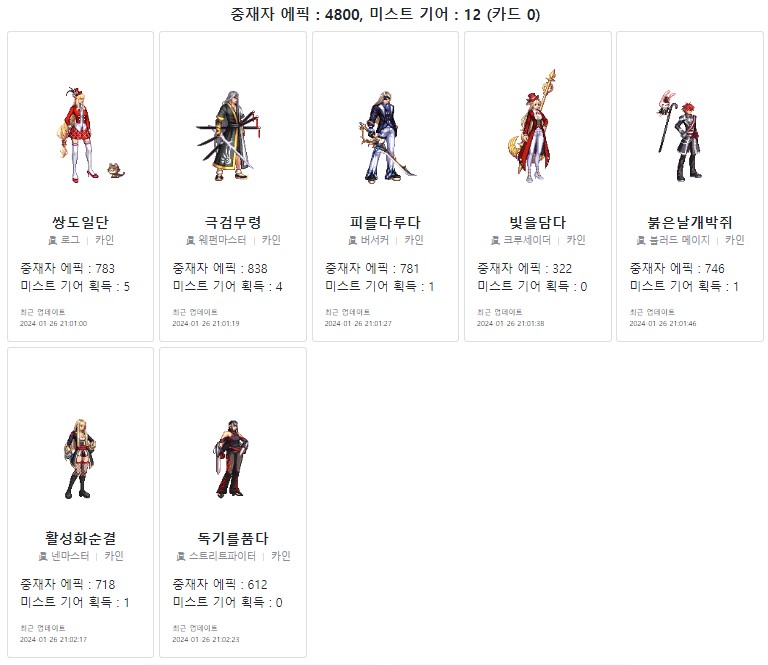Click the guild icon beside 블러드 메이지

coord(641,240)
